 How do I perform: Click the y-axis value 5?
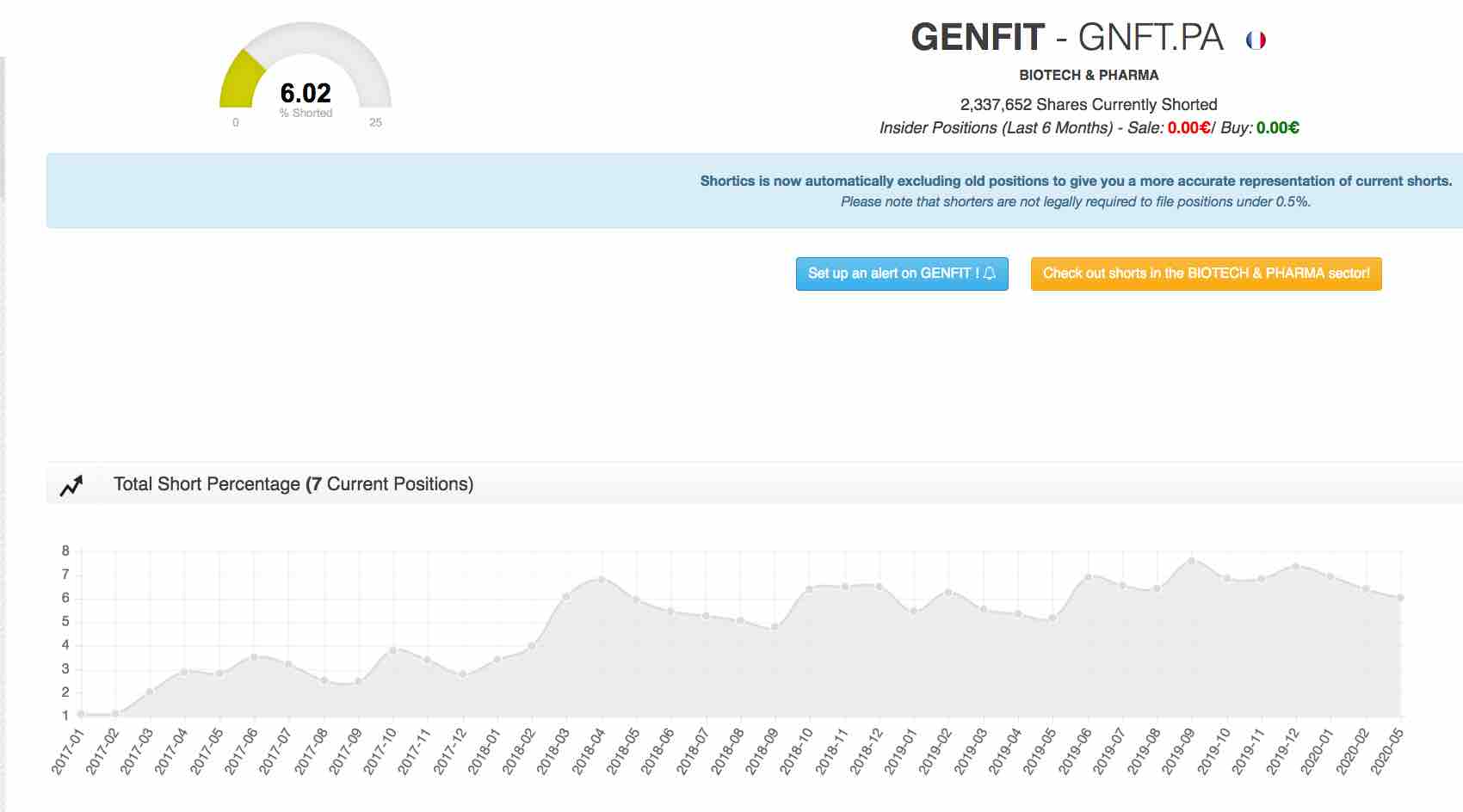[x=65, y=621]
